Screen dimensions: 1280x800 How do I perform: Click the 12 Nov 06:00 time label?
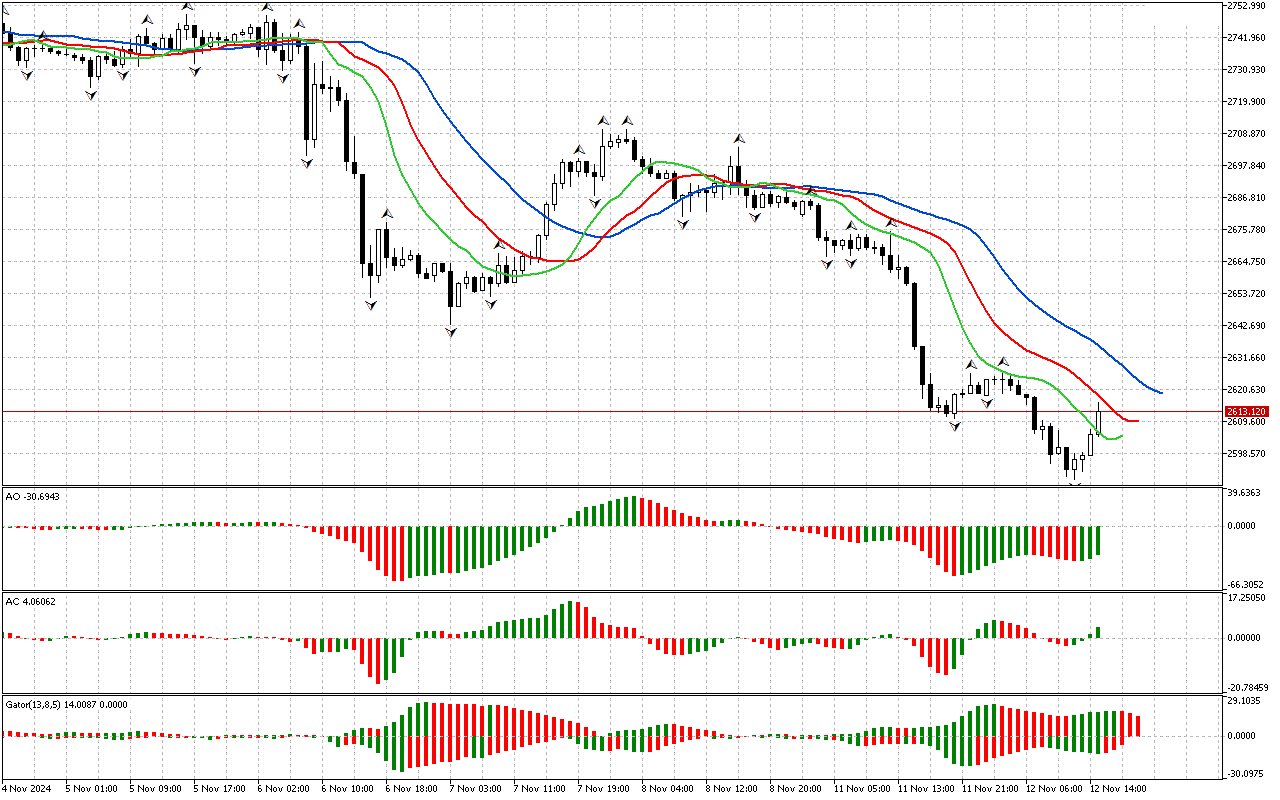coord(1053,788)
